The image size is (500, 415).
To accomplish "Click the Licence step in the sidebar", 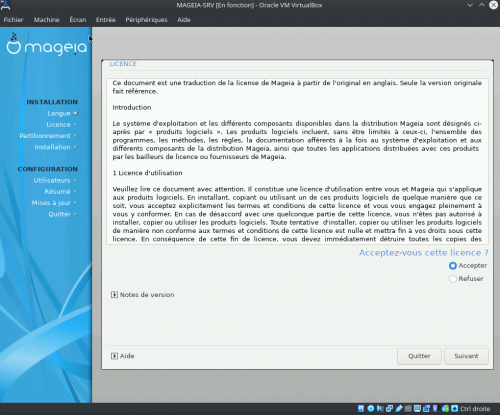I will point(58,125).
